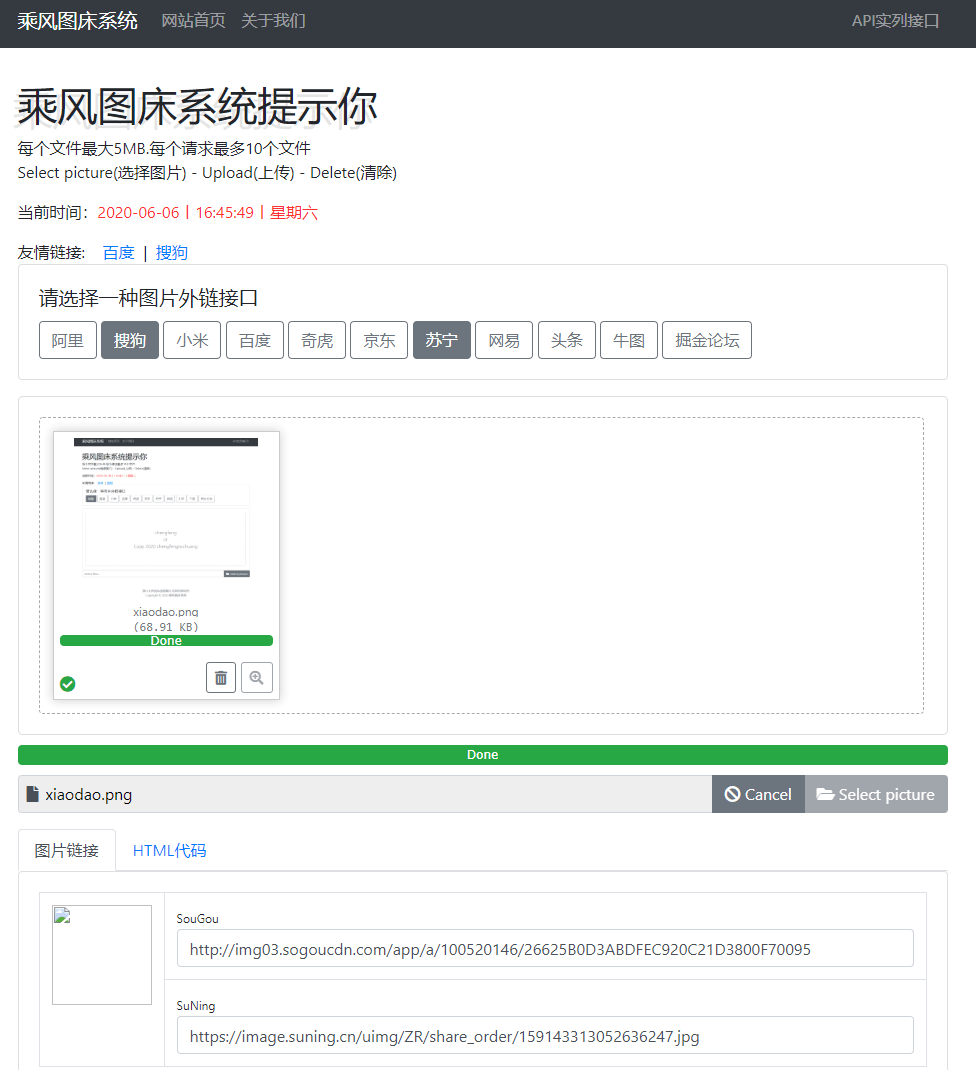Click the green success checkmark on the thumbnail
This screenshot has width=976, height=1070.
[x=67, y=683]
